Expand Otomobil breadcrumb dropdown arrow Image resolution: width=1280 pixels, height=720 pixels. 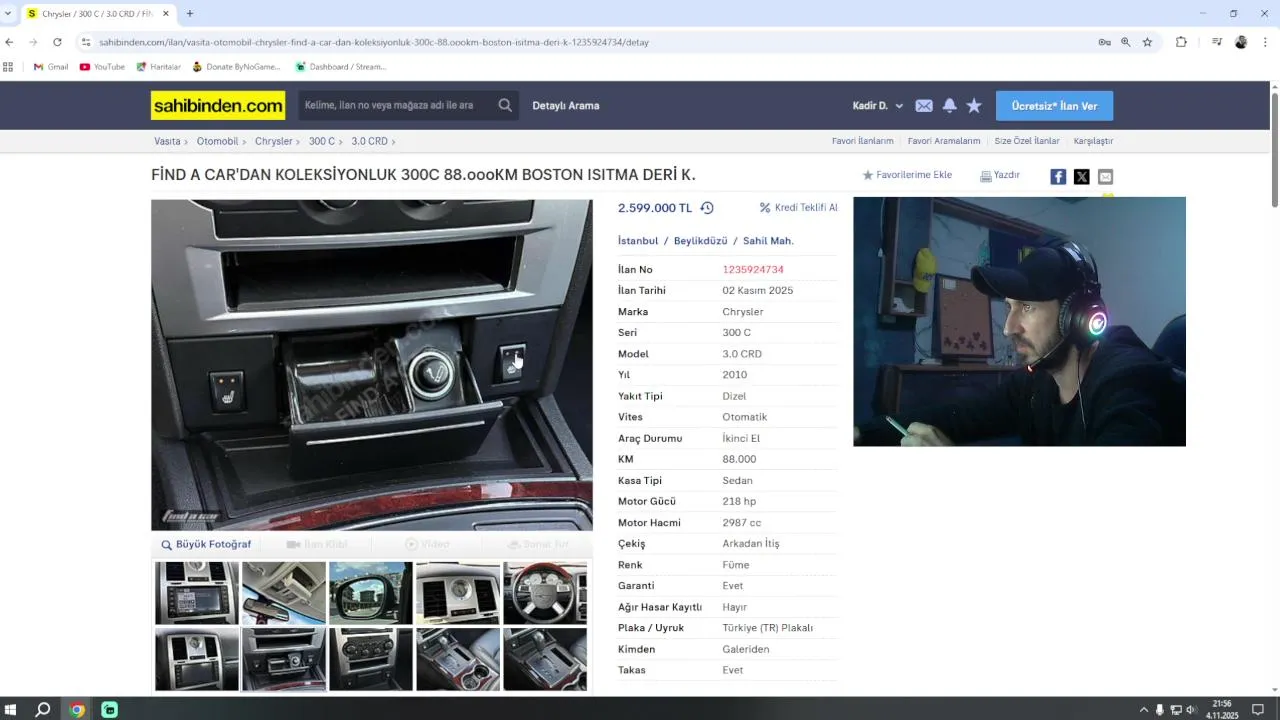[x=245, y=142]
